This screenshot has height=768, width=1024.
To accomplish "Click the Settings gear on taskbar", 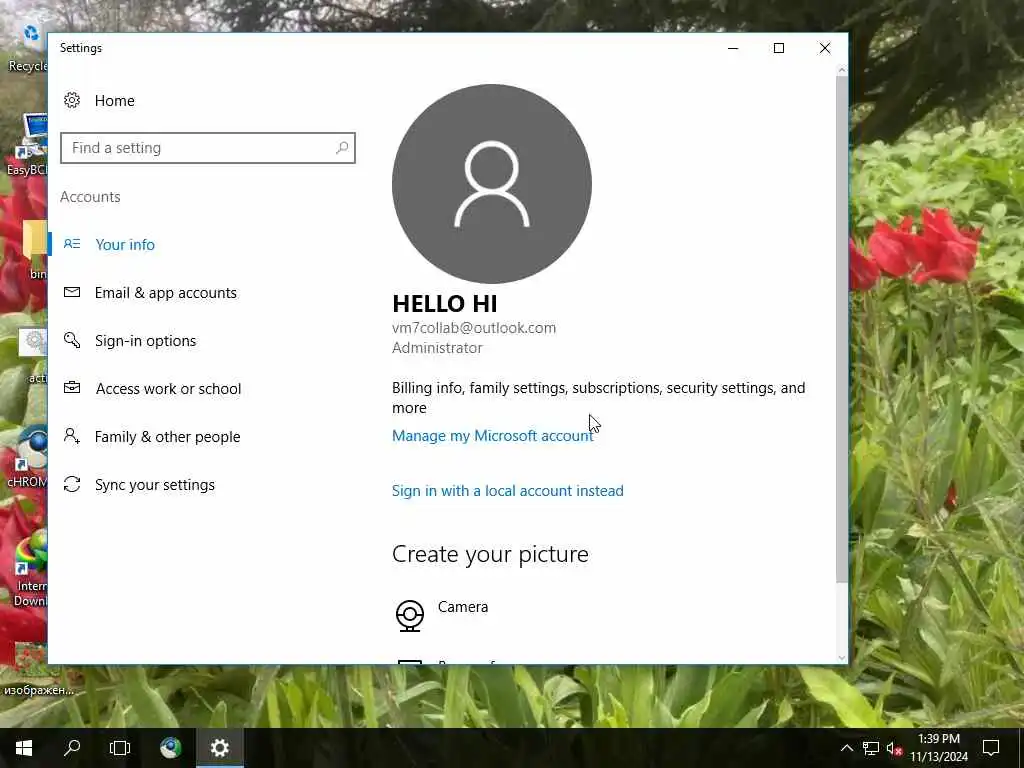I will click(x=219, y=748).
